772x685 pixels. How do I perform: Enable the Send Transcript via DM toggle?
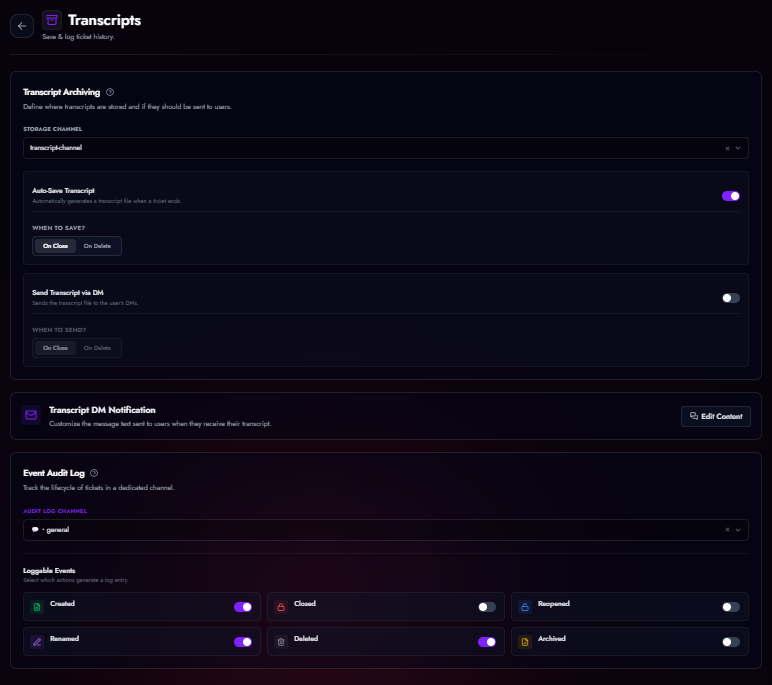pyautogui.click(x=731, y=298)
